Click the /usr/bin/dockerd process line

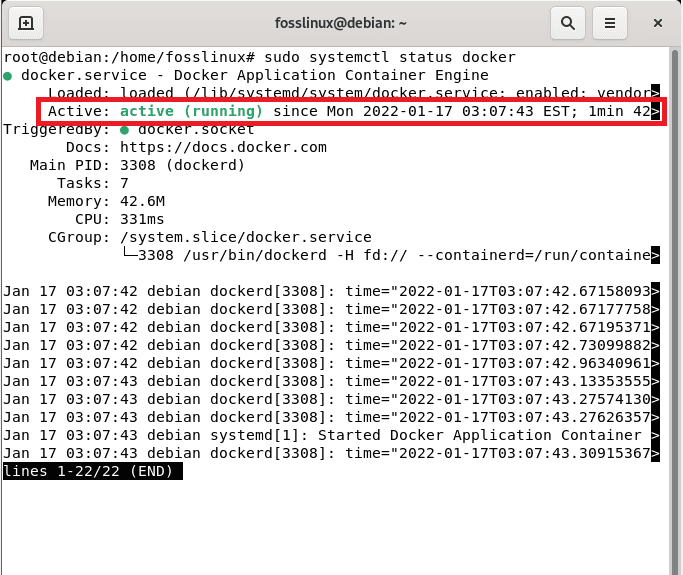[391, 255]
